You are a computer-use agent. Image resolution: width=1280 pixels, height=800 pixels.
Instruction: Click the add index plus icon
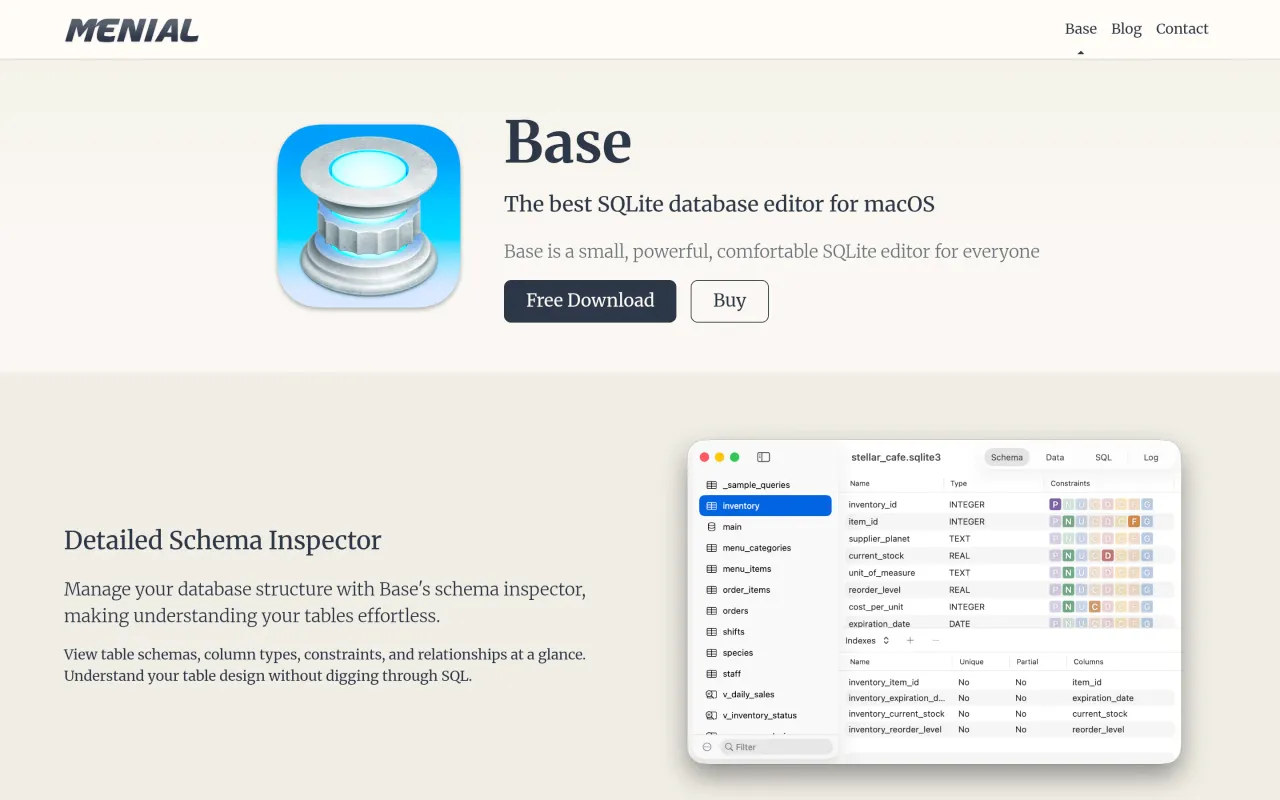tap(910, 640)
